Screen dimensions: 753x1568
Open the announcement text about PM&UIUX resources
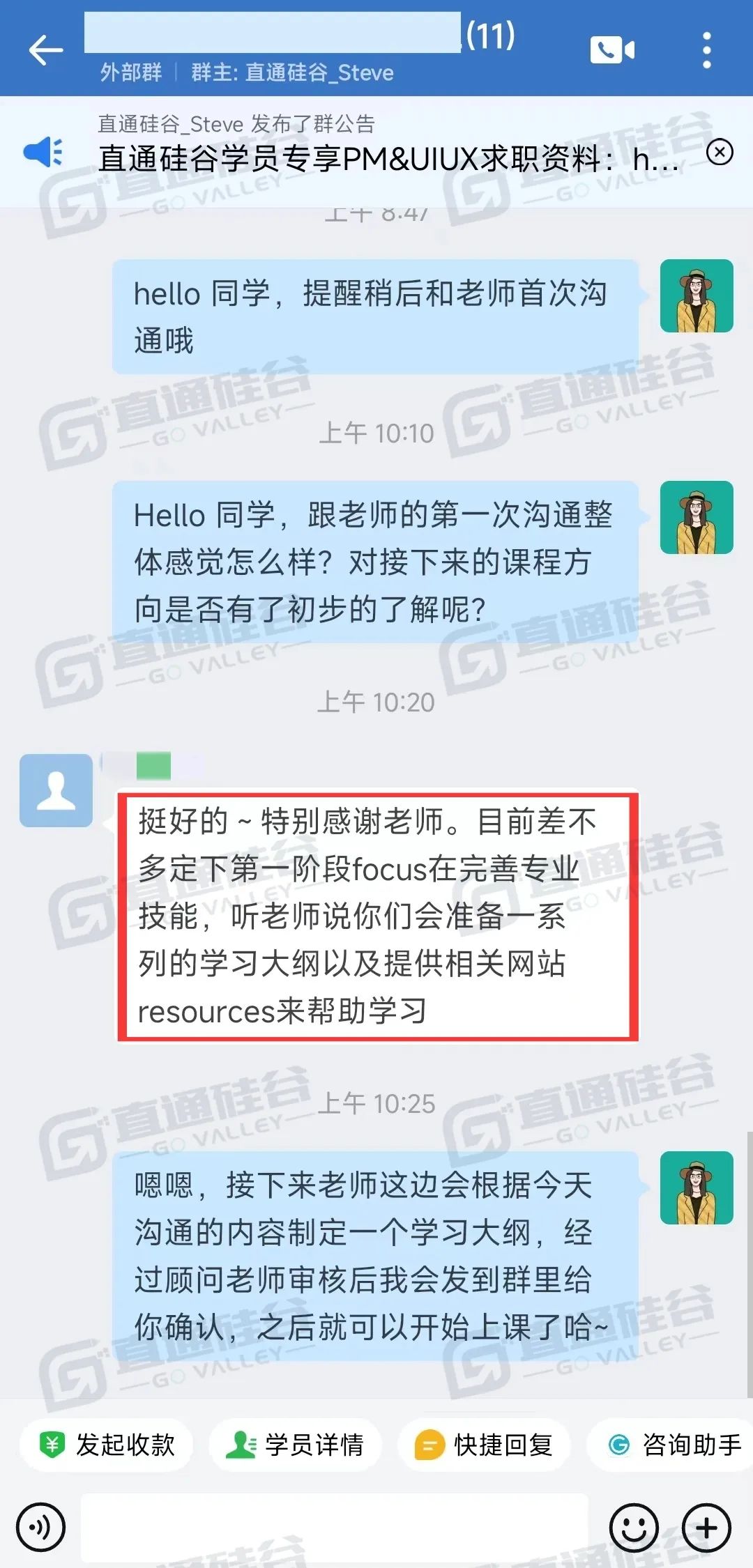(x=388, y=159)
